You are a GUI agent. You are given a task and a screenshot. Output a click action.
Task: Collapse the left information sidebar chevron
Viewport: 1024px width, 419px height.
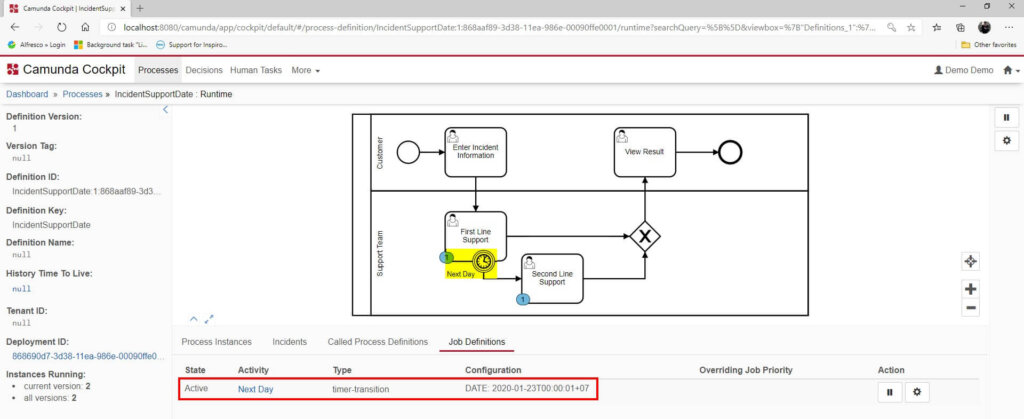point(165,110)
